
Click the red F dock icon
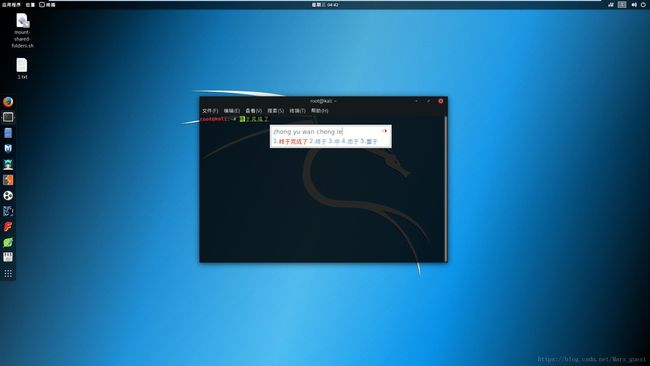pos(8,227)
